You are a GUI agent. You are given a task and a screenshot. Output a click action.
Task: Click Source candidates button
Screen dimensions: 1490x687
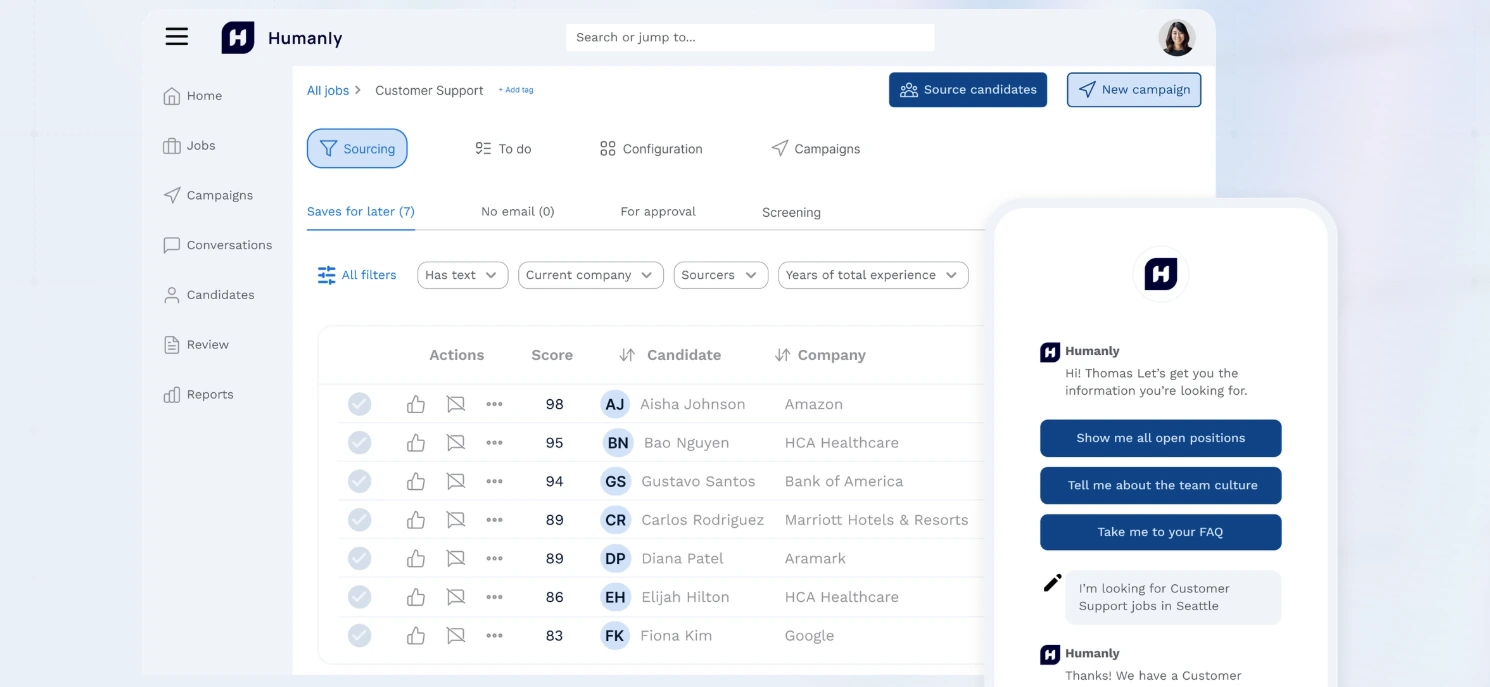pos(968,90)
